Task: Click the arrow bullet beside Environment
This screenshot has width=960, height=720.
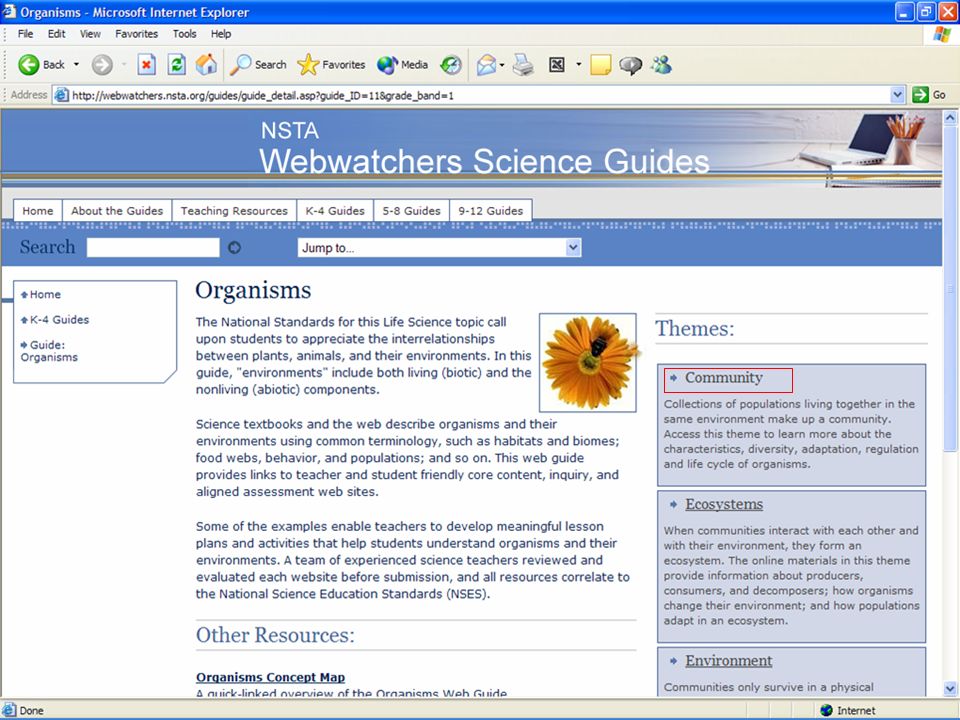Action: [x=673, y=661]
